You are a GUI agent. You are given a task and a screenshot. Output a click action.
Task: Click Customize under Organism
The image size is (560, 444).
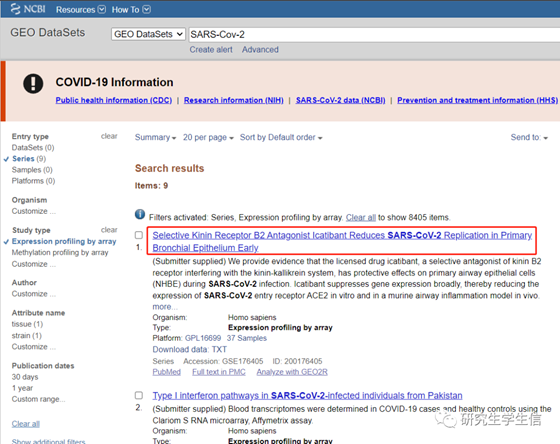coord(34,211)
